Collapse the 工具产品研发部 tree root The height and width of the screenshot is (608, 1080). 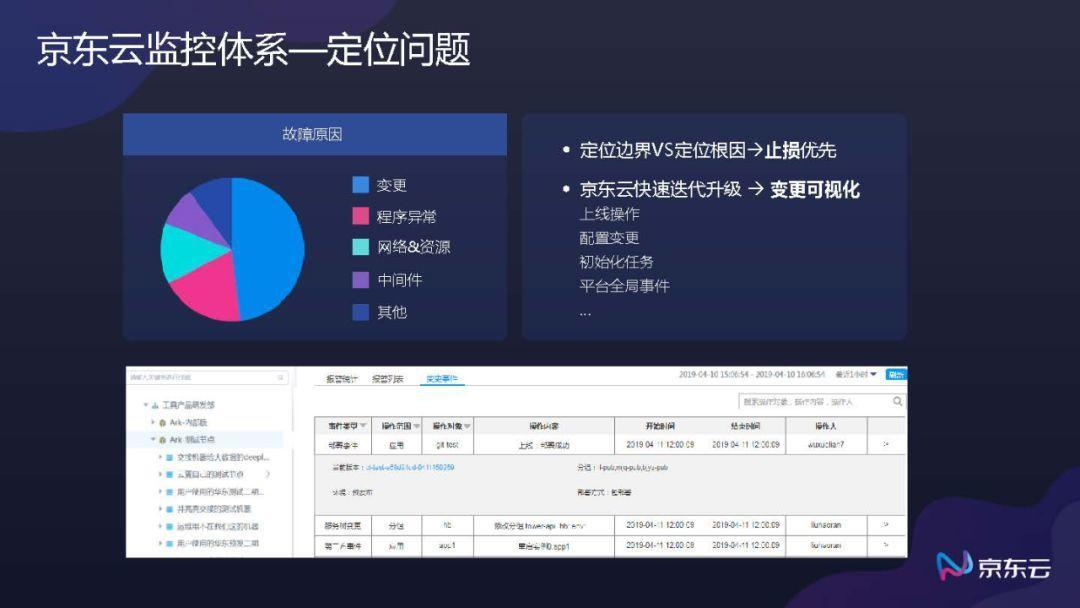(146, 405)
